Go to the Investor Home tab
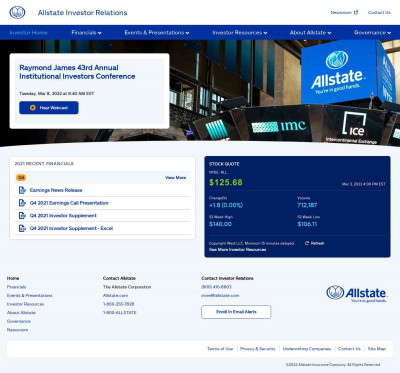 click(x=28, y=33)
